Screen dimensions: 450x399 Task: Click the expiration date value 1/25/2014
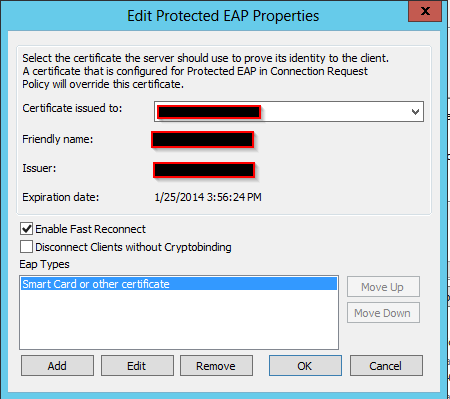(179, 197)
